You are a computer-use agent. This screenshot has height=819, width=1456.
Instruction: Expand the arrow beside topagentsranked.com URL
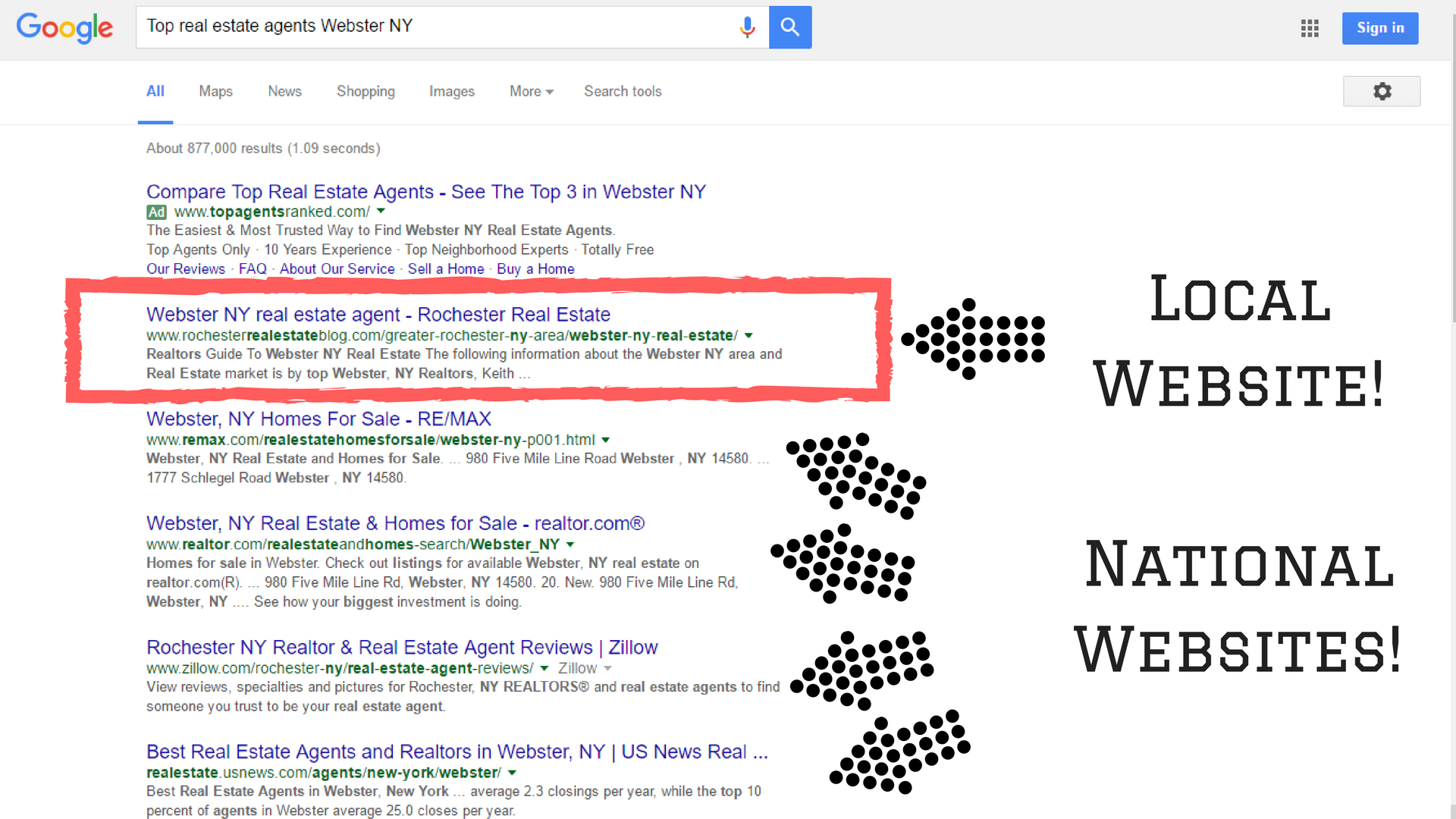click(x=381, y=211)
